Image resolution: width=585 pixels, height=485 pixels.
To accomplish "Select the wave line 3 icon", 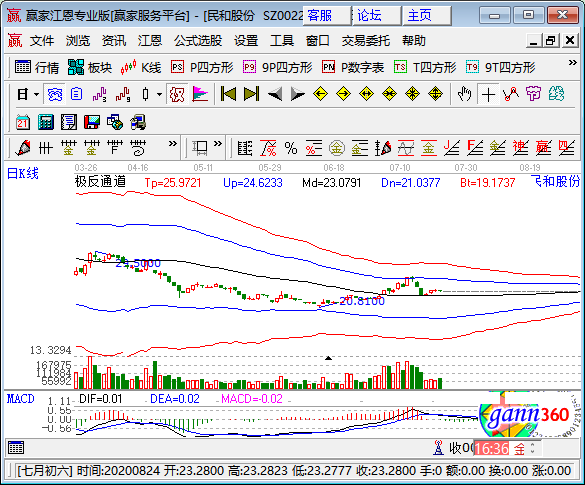I will (x=100, y=94).
